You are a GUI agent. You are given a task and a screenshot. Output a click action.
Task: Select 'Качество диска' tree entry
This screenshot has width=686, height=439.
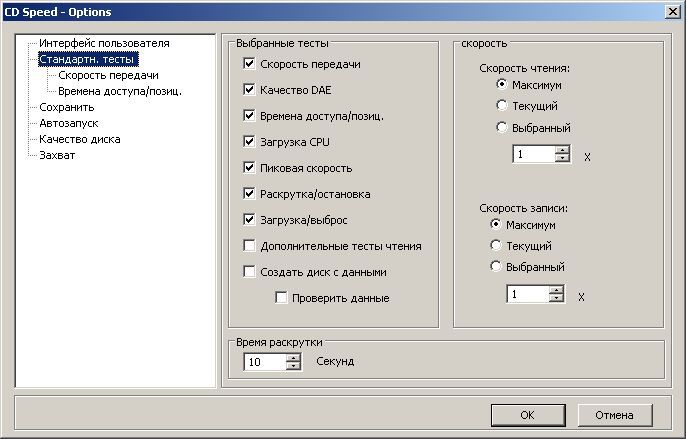[79, 139]
